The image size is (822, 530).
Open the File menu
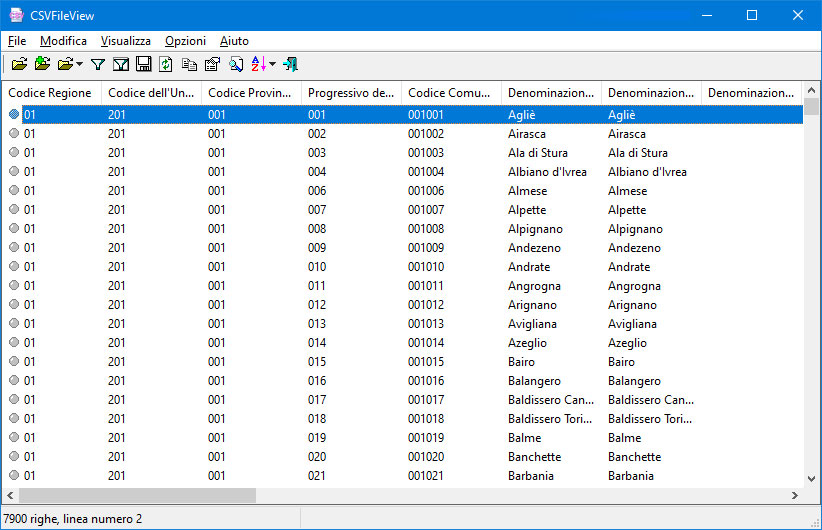click(17, 41)
